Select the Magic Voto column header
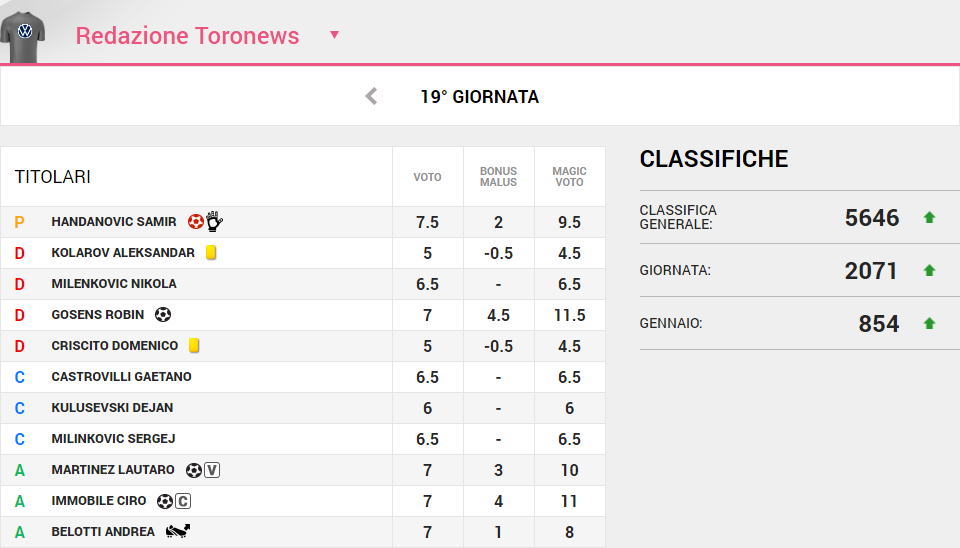This screenshot has width=960, height=548. coord(569,177)
